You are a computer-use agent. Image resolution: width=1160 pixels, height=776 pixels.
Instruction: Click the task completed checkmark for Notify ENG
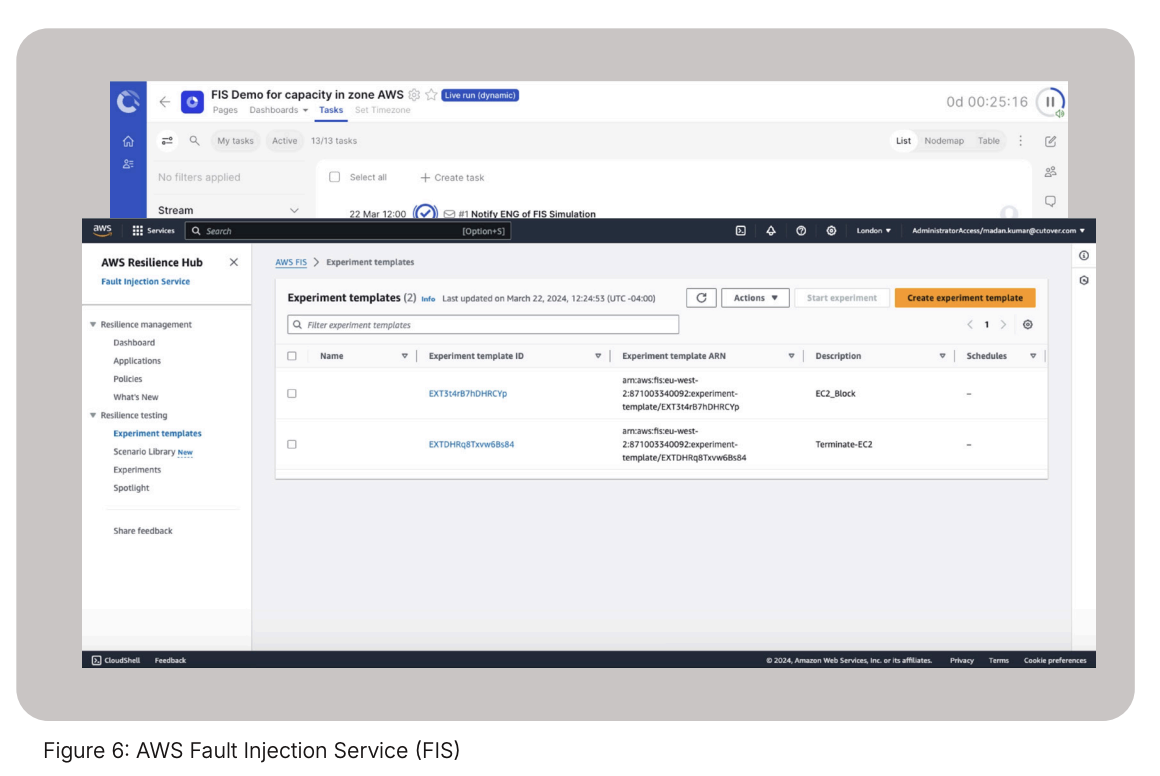click(425, 212)
